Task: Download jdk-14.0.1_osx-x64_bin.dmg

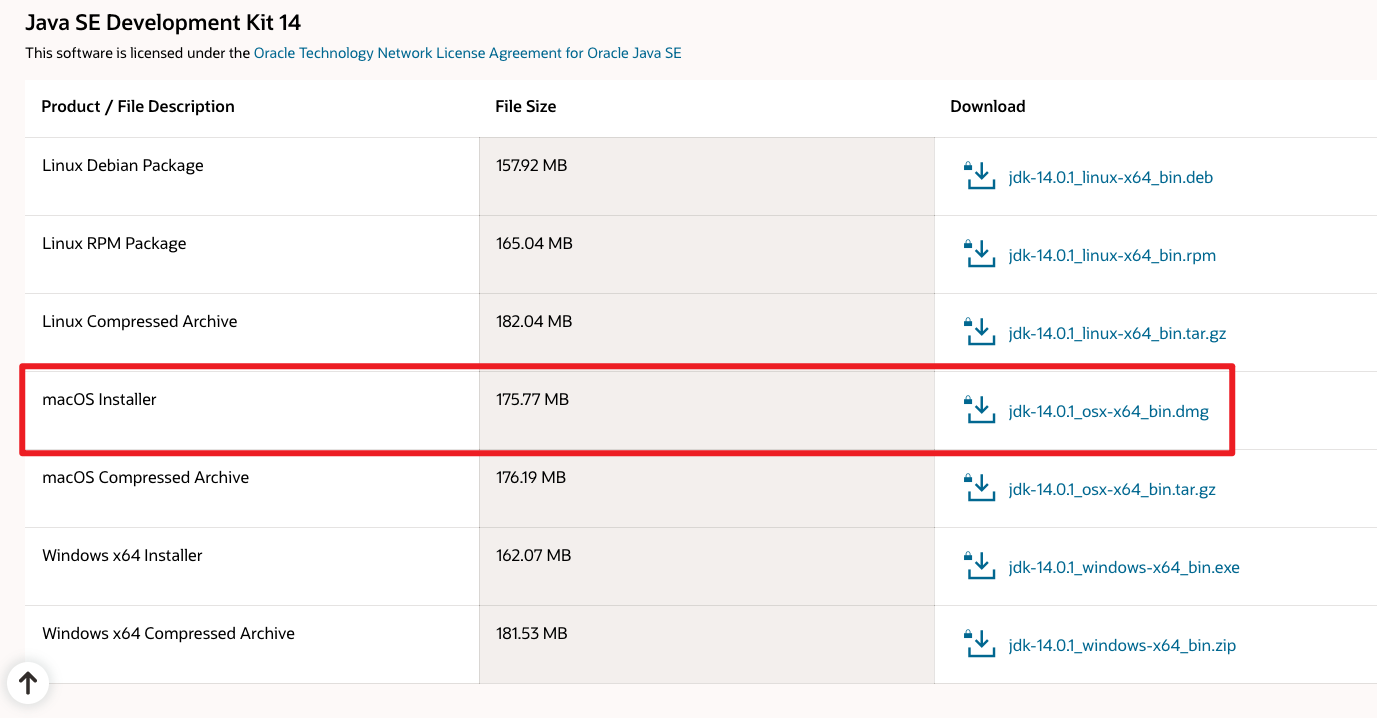Action: [1109, 411]
